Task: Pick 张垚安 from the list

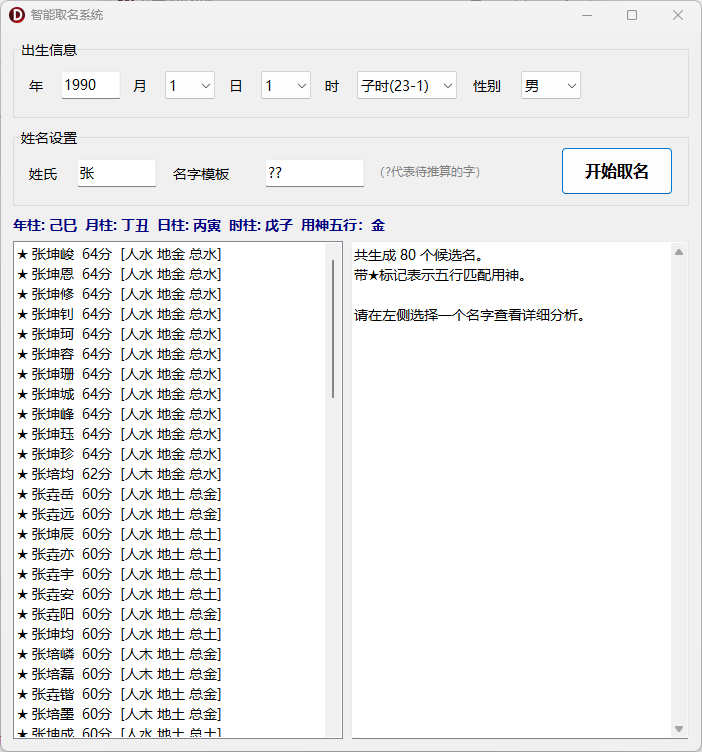Action: click(170, 594)
